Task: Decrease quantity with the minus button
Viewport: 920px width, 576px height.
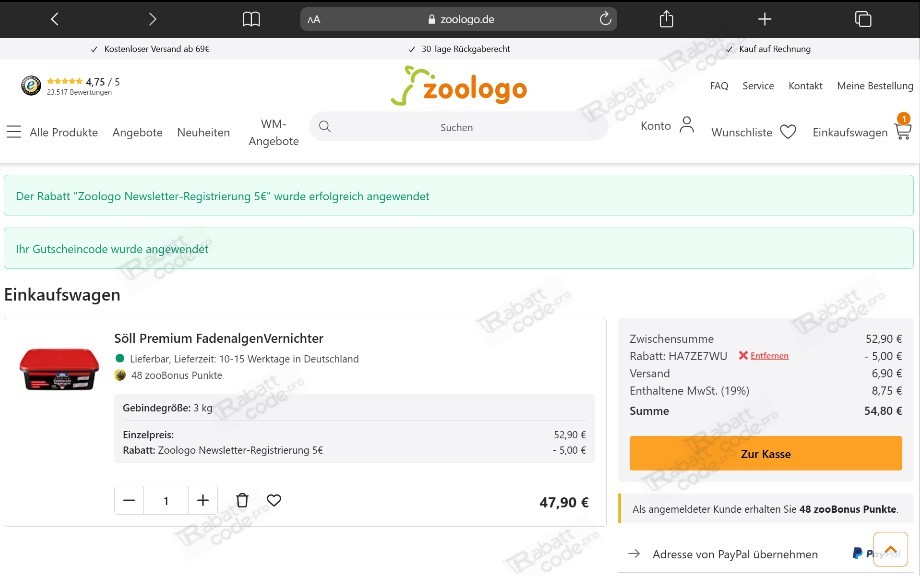Action: tap(129, 500)
